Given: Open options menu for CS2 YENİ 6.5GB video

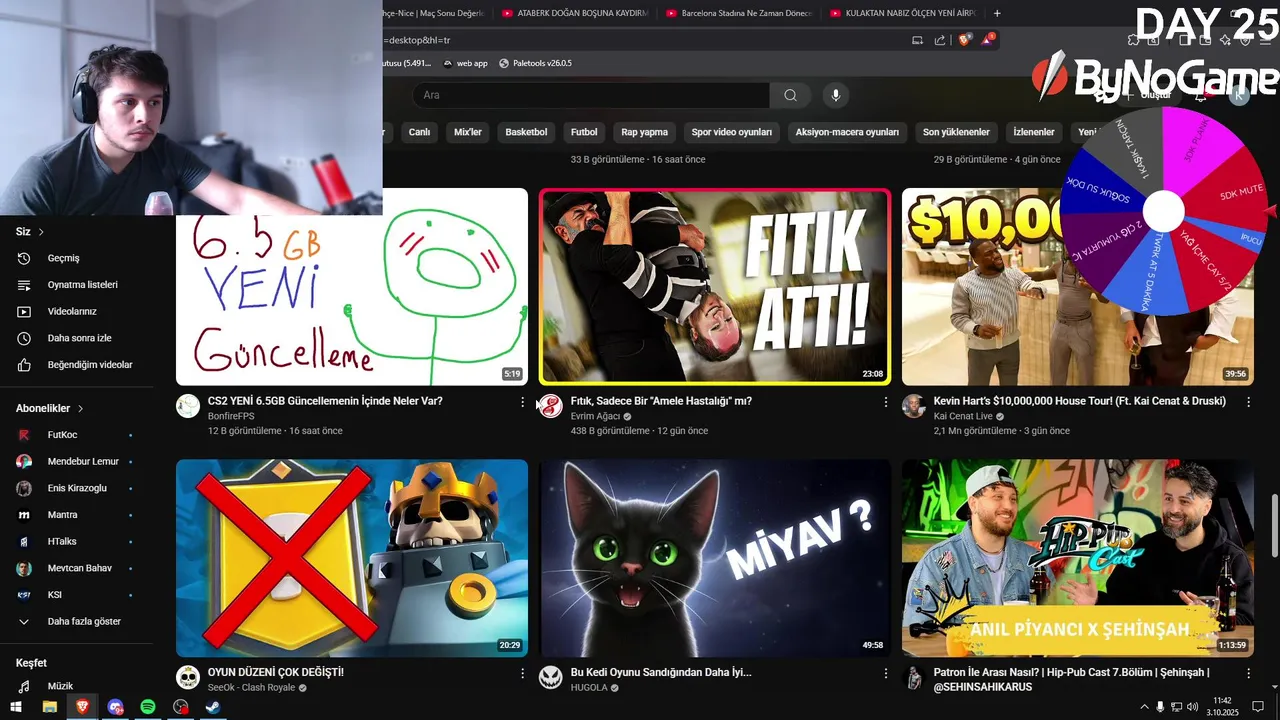Looking at the screenshot, I should point(522,402).
